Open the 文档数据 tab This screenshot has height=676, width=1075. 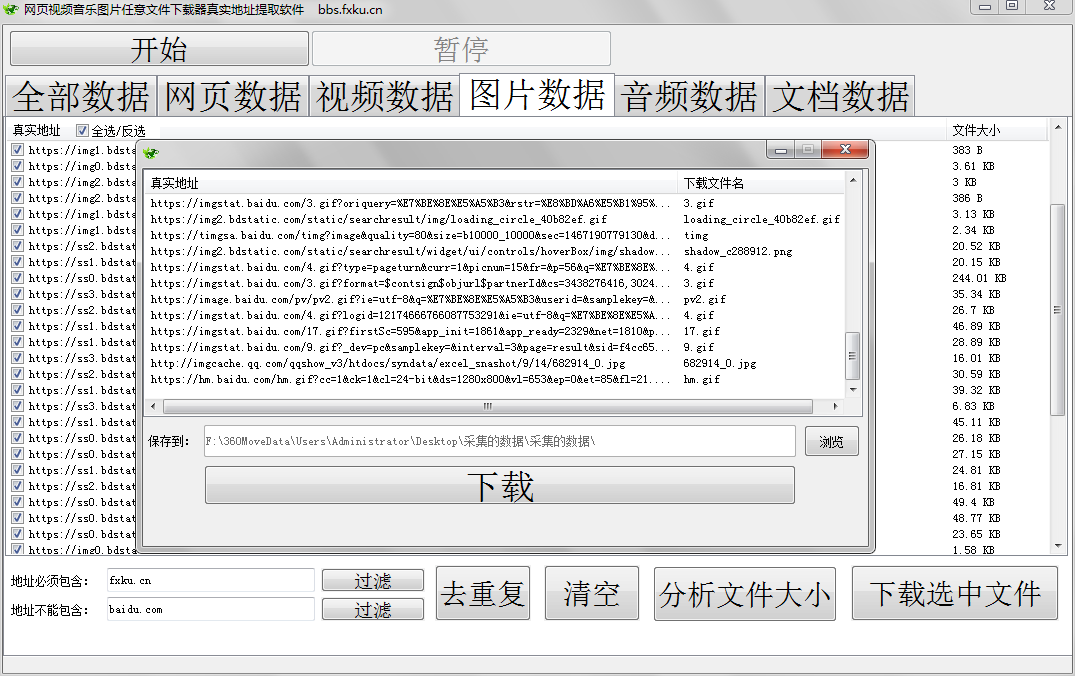(841, 96)
